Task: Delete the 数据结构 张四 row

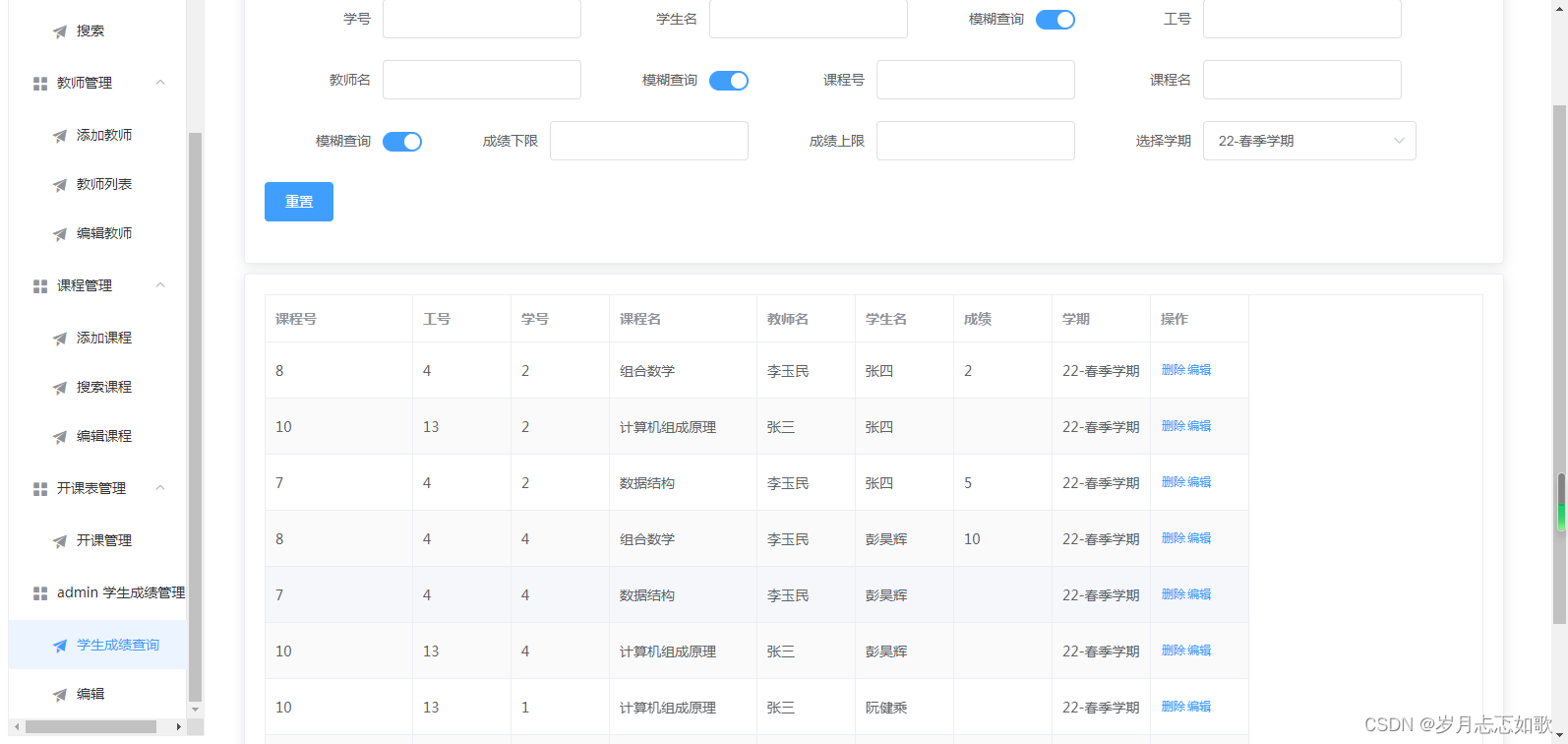Action: click(1174, 482)
